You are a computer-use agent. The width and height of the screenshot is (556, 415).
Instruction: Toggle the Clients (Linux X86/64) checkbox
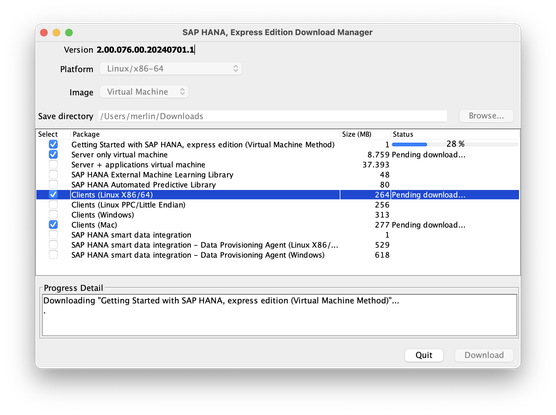click(x=53, y=194)
